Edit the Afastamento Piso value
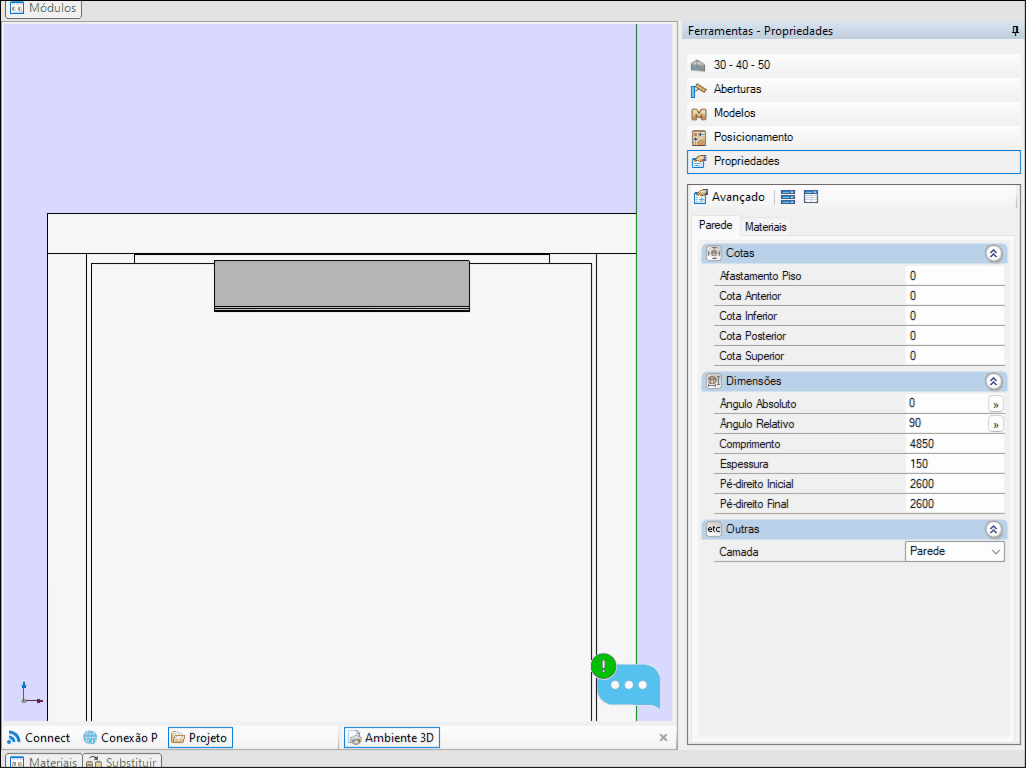The width and height of the screenshot is (1026, 768). click(x=955, y=276)
